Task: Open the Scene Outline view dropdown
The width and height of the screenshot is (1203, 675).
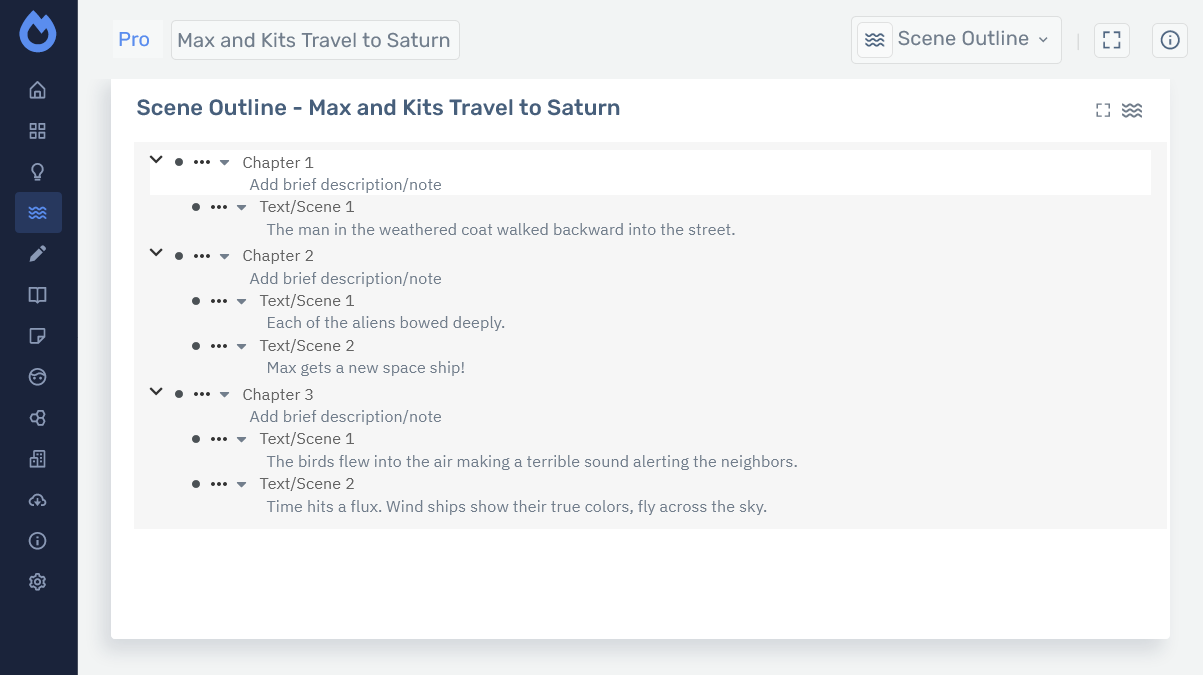Action: point(956,40)
